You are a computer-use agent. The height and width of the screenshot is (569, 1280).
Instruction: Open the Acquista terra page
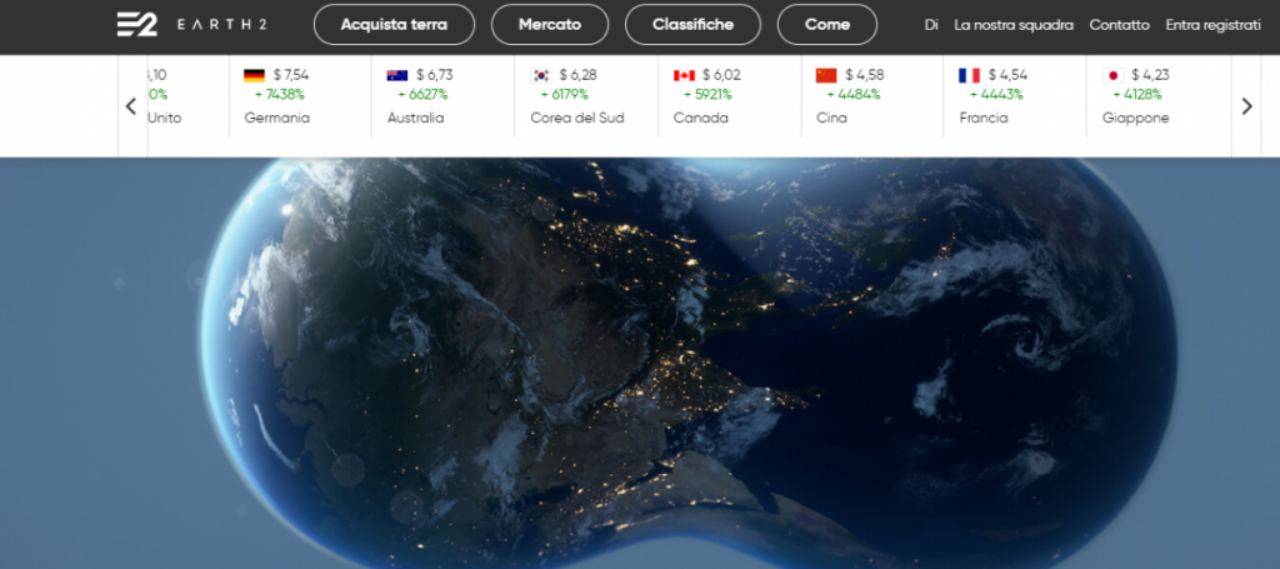(x=394, y=25)
